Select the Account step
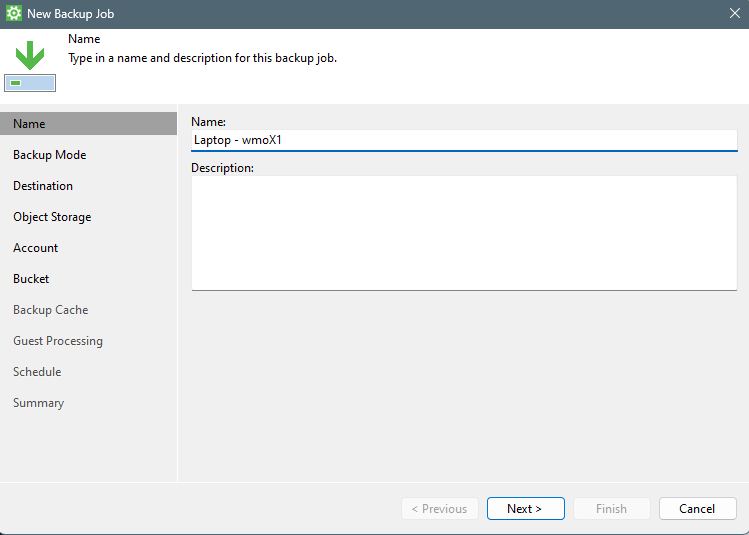Image resolution: width=749 pixels, height=535 pixels. coord(36,248)
